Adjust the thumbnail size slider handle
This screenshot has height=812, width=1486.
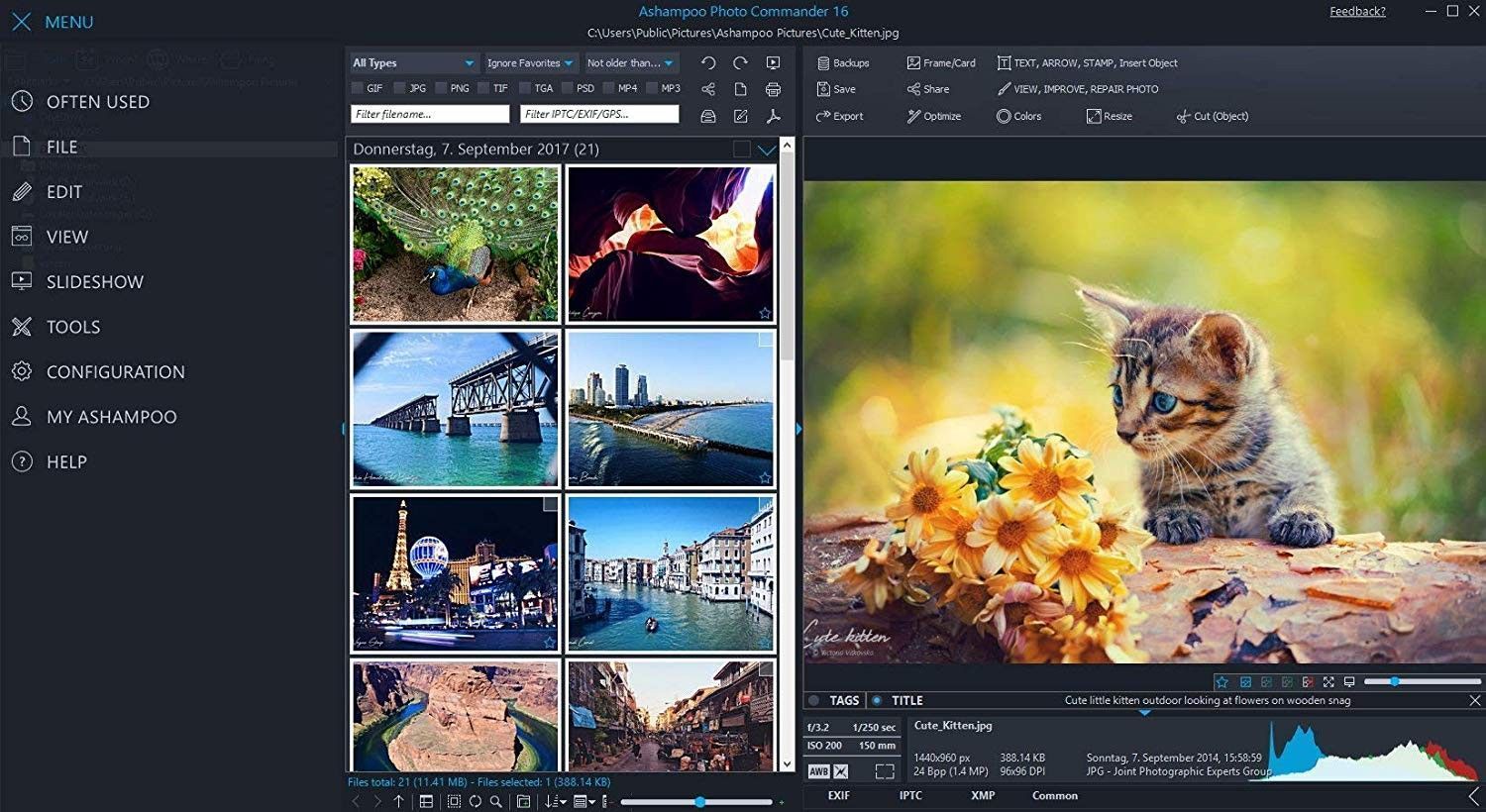pos(699,801)
